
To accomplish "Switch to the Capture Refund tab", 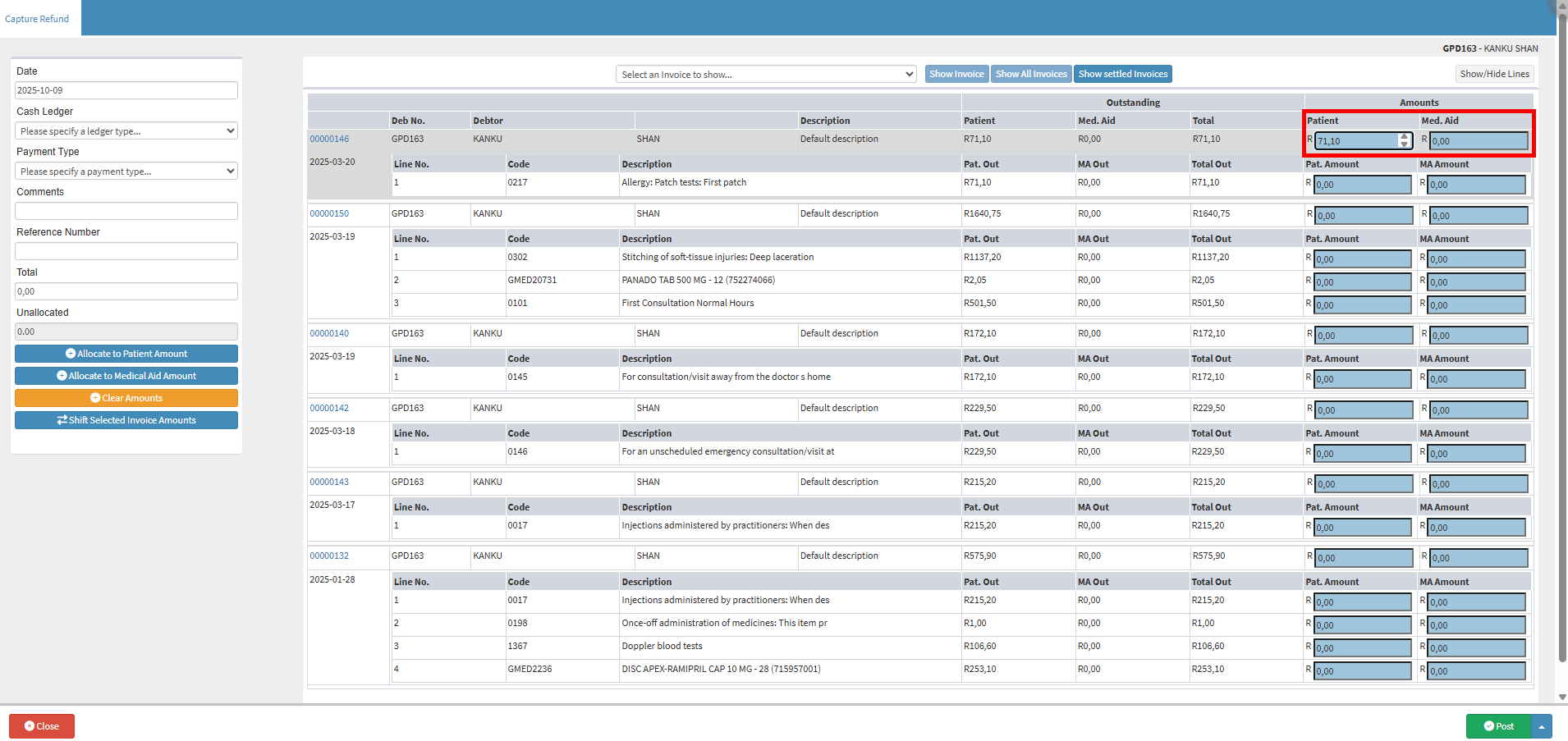I will (37, 19).
